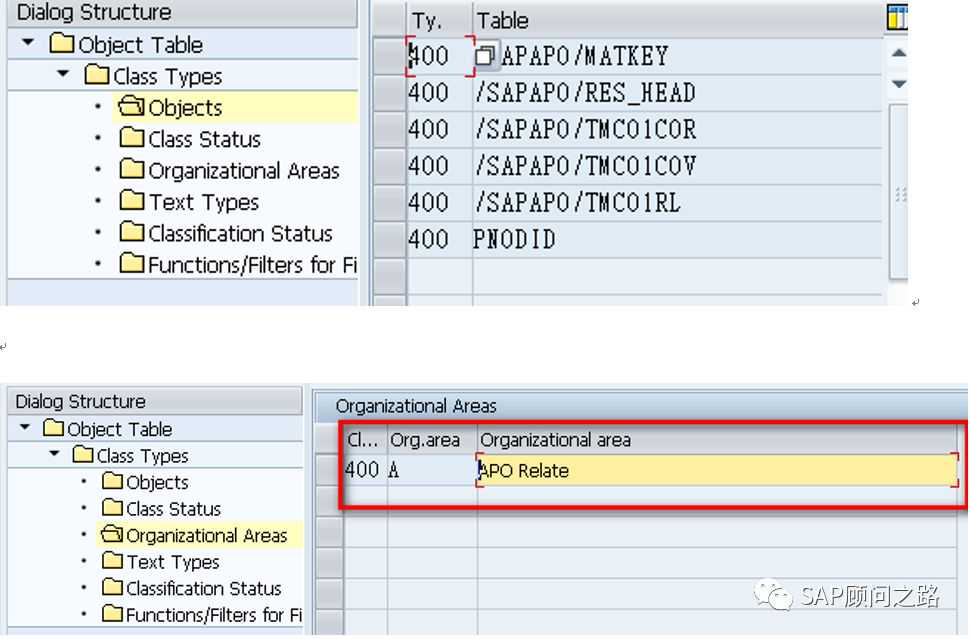The image size is (971, 639).
Task: Select the row marker for the APO Relate entry
Action: point(328,469)
